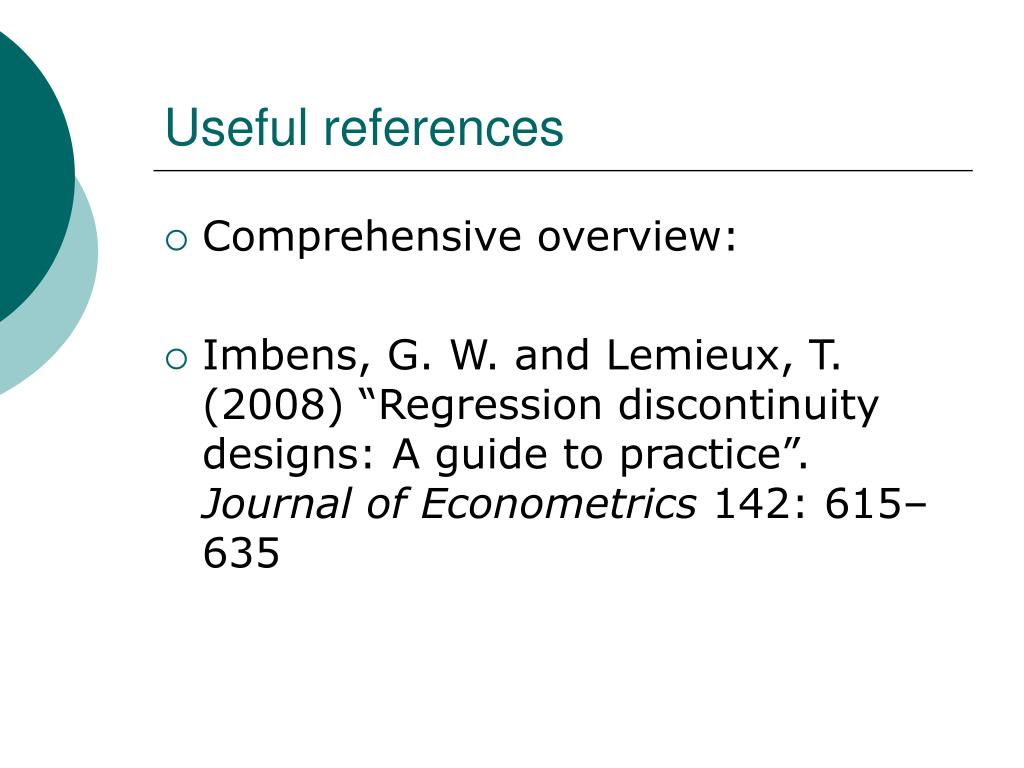Click the word "designs:" in the title
This screenshot has width=1024, height=768.
(x=289, y=455)
